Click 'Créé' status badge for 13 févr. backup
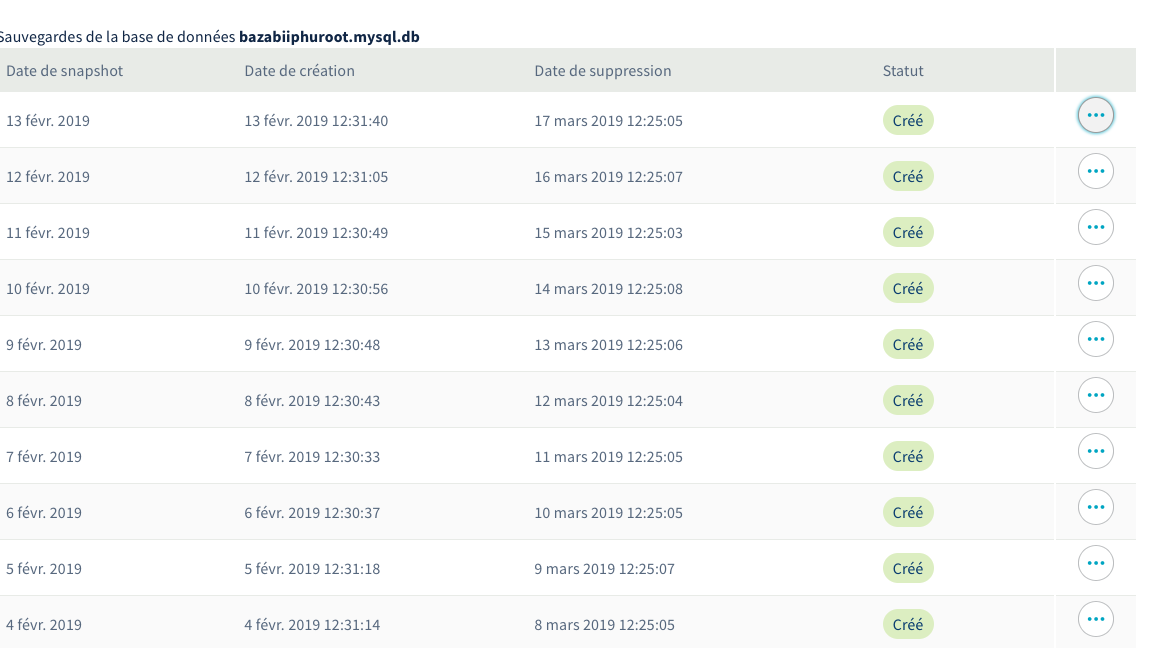This screenshot has width=1161, height=648. (x=907, y=121)
